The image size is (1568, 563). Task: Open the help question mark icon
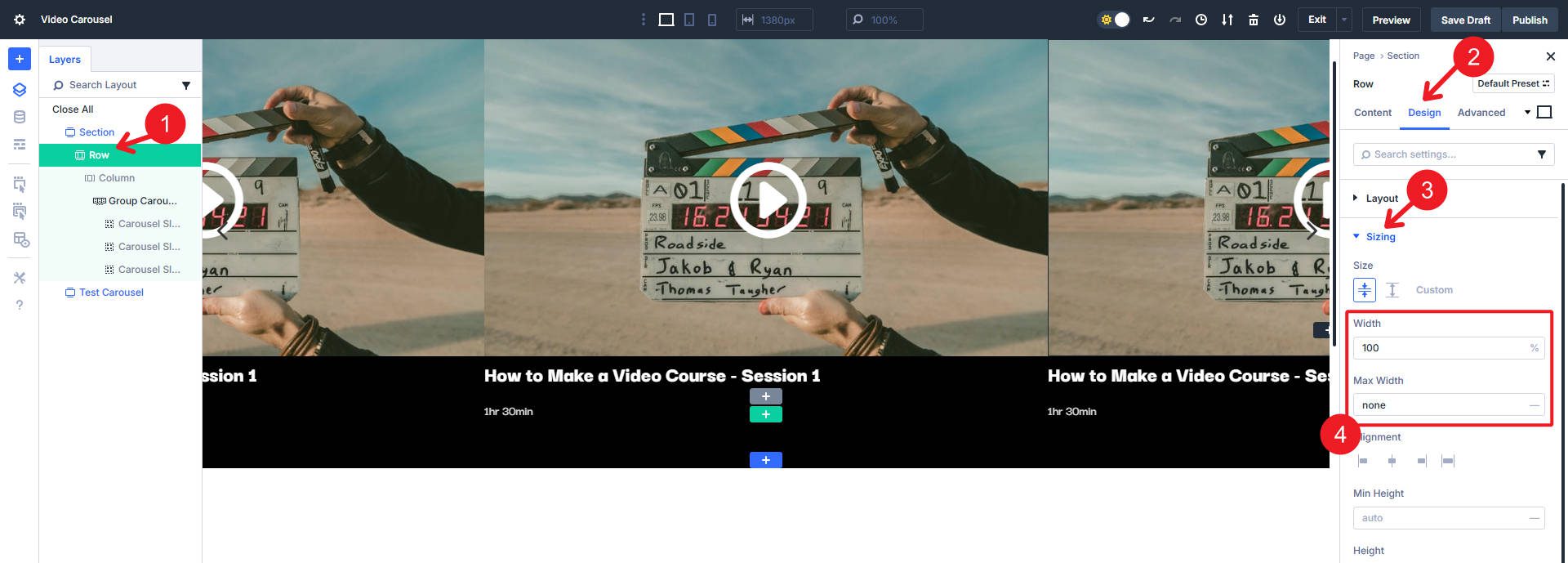tap(20, 305)
